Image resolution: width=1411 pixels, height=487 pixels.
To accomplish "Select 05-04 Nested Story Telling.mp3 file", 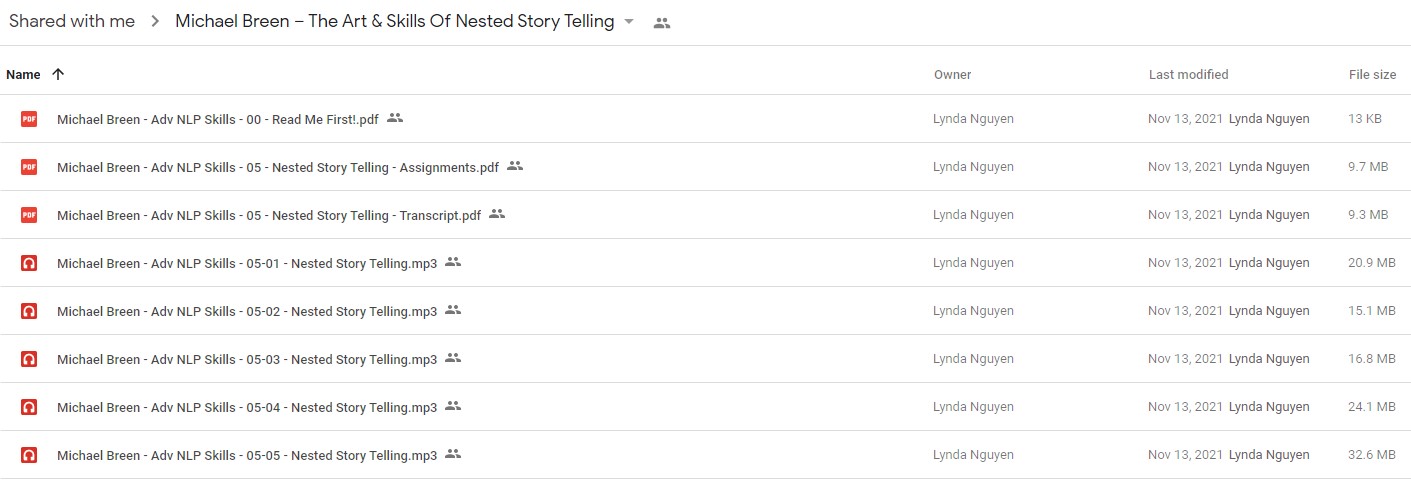I will 705,407.
